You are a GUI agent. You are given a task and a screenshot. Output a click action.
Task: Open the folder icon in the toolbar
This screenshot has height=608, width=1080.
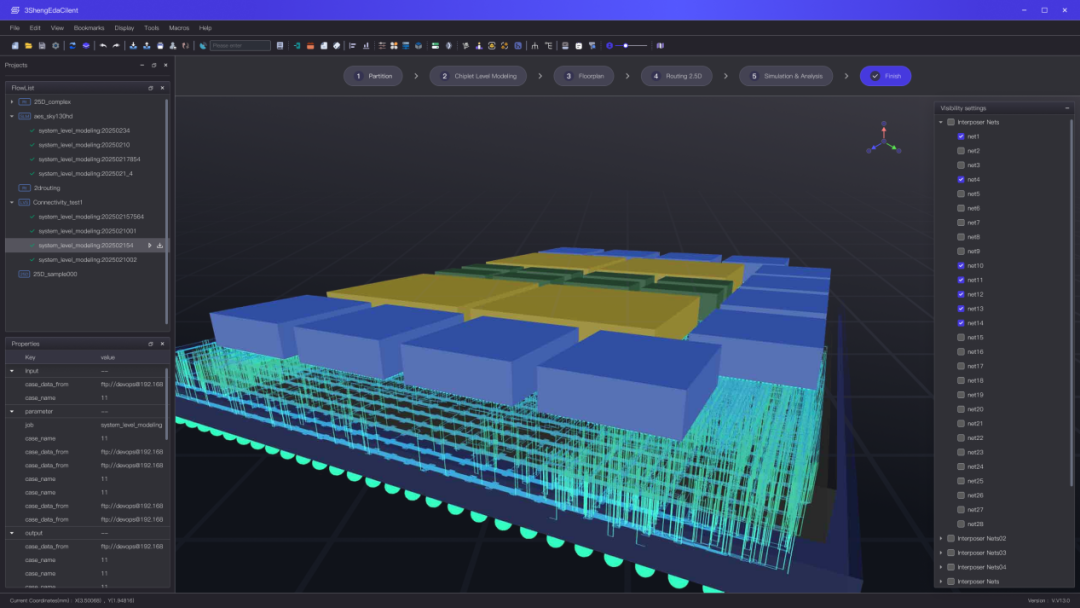[x=28, y=45]
